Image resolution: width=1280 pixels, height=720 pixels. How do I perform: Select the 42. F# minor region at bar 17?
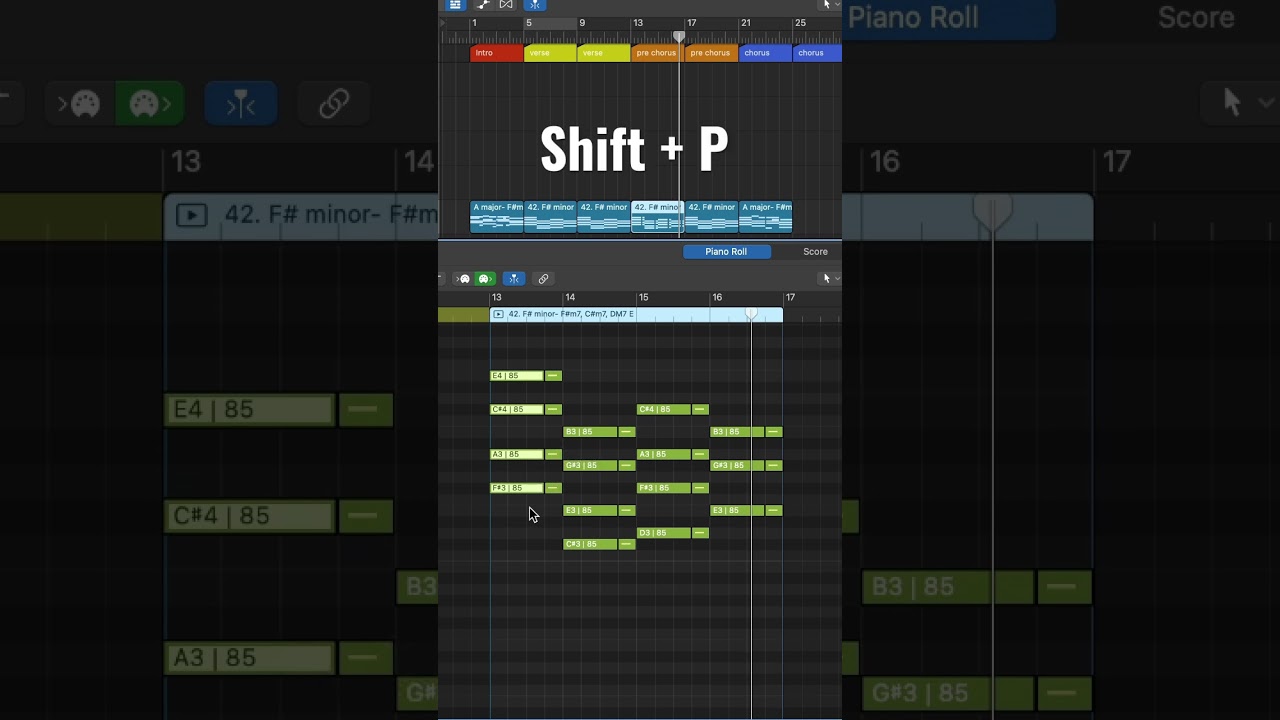pos(712,217)
